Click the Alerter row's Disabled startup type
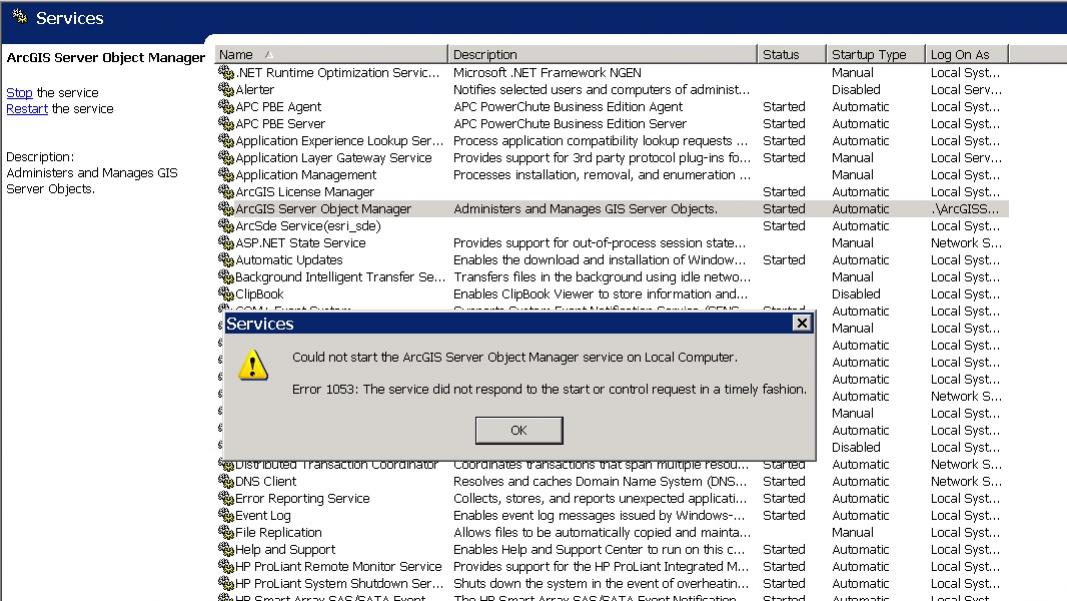Viewport: 1067px width, 601px height. pos(856,89)
